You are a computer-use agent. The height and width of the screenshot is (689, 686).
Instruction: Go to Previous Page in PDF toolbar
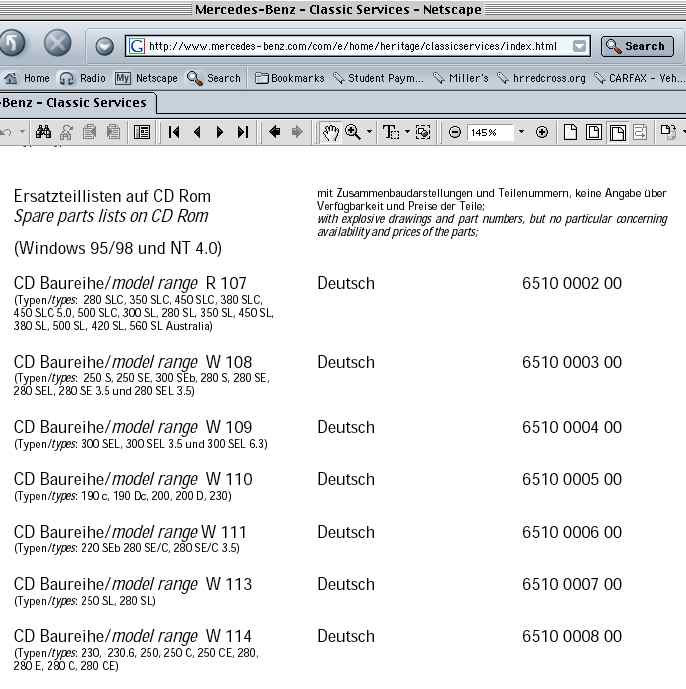tap(197, 132)
